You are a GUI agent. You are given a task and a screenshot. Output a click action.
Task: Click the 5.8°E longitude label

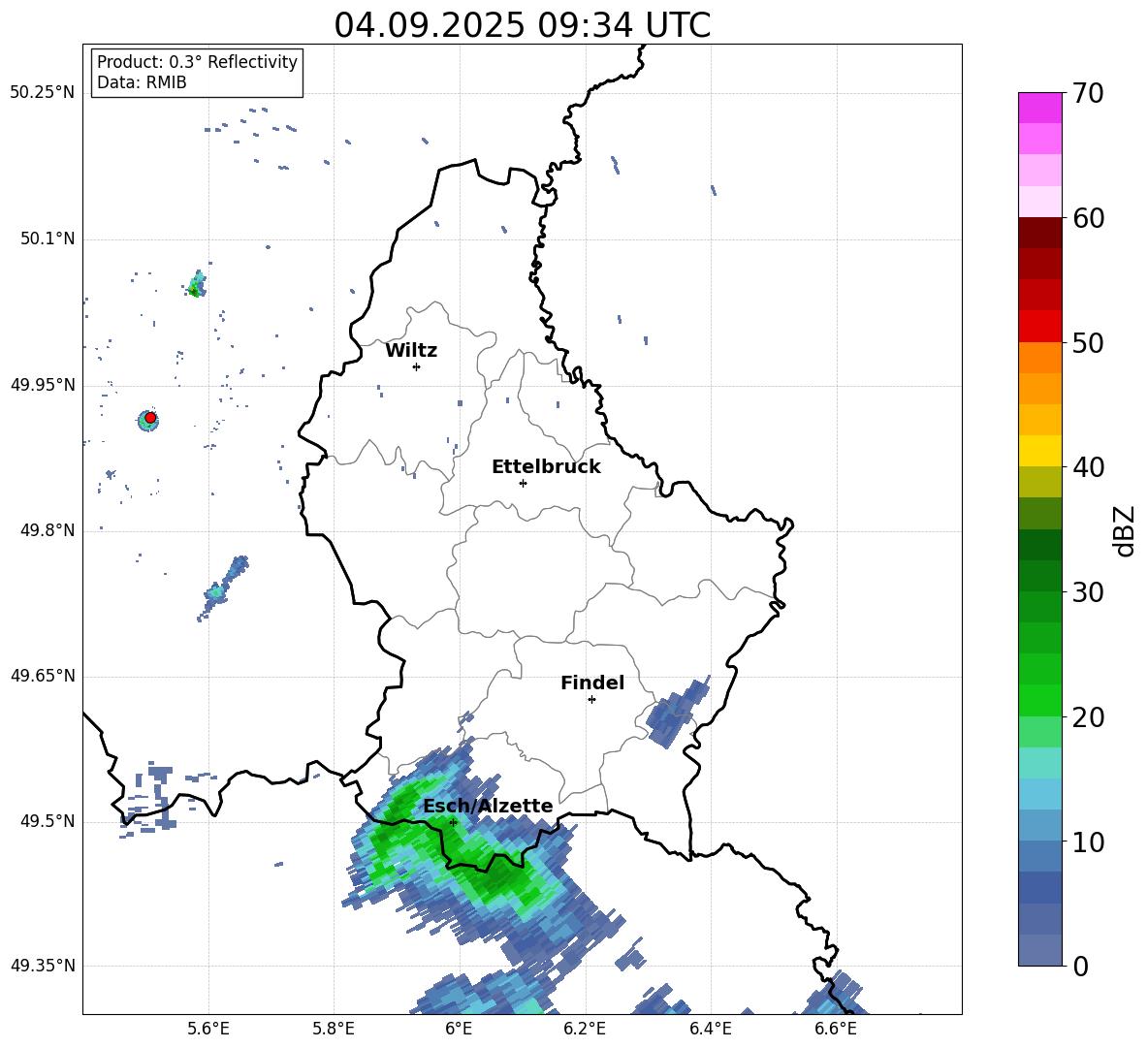tap(334, 1029)
